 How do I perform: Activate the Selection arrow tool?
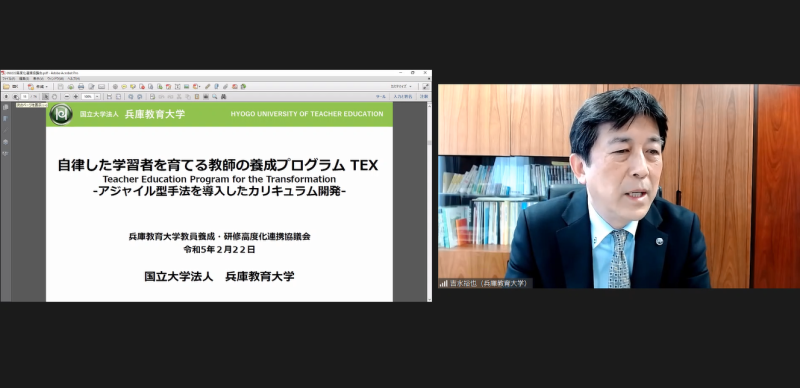[x=46, y=96]
